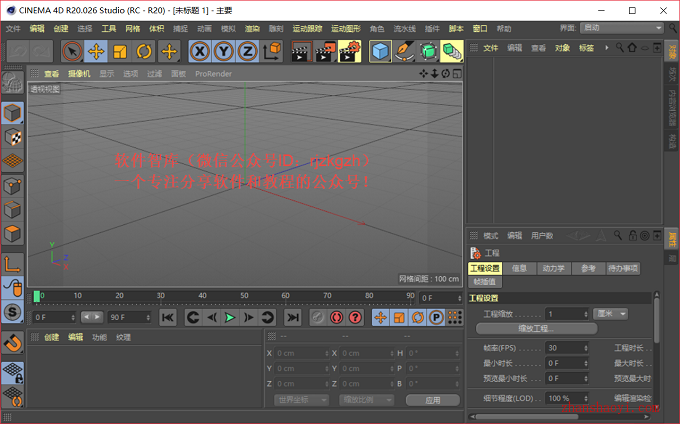Toggle the Z axis lock
680x424 pixels.
(x=247, y=52)
